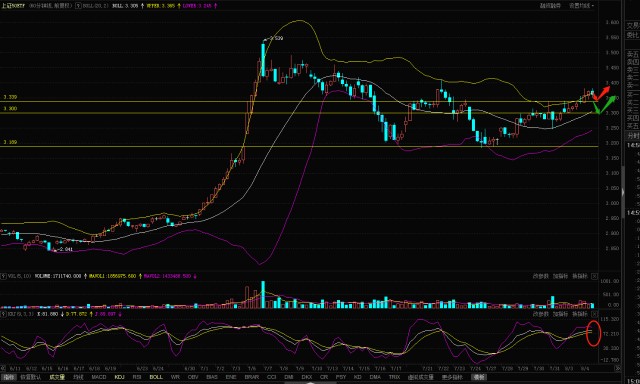Click the 2.841 low price marker

click(66, 249)
